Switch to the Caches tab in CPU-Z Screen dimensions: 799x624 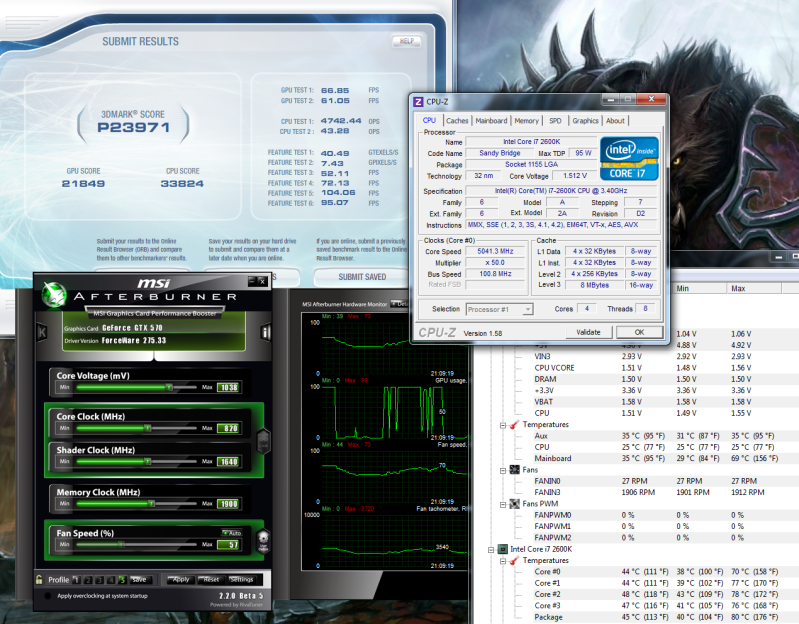[457, 121]
